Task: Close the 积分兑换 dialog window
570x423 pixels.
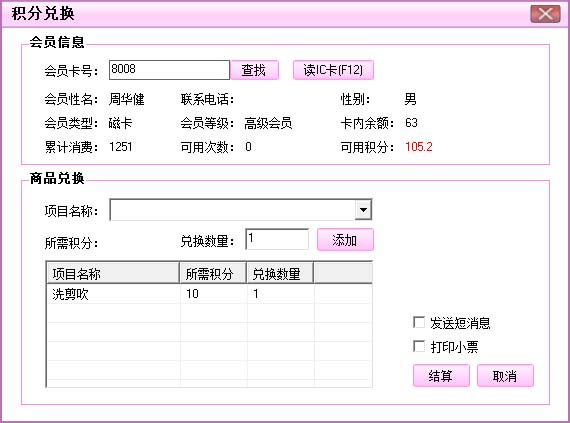Action: [x=545, y=14]
